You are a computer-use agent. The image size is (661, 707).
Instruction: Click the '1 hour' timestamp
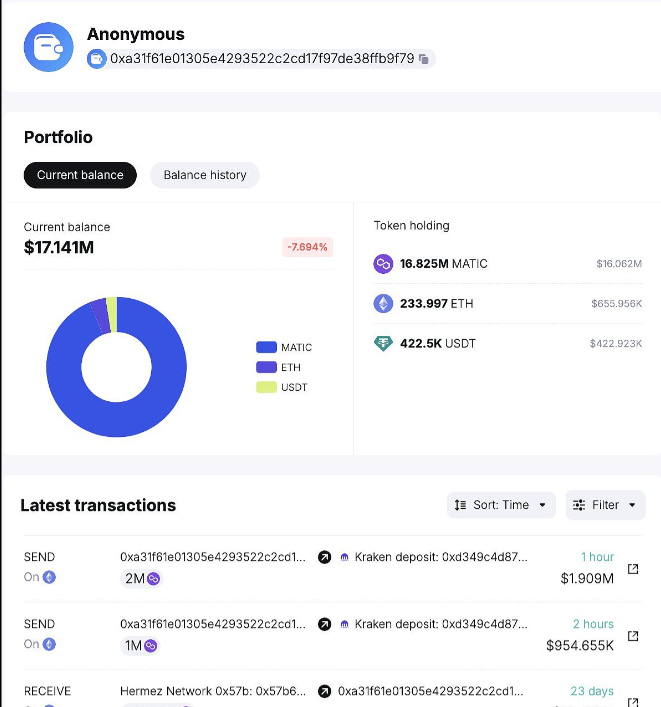[x=597, y=557]
